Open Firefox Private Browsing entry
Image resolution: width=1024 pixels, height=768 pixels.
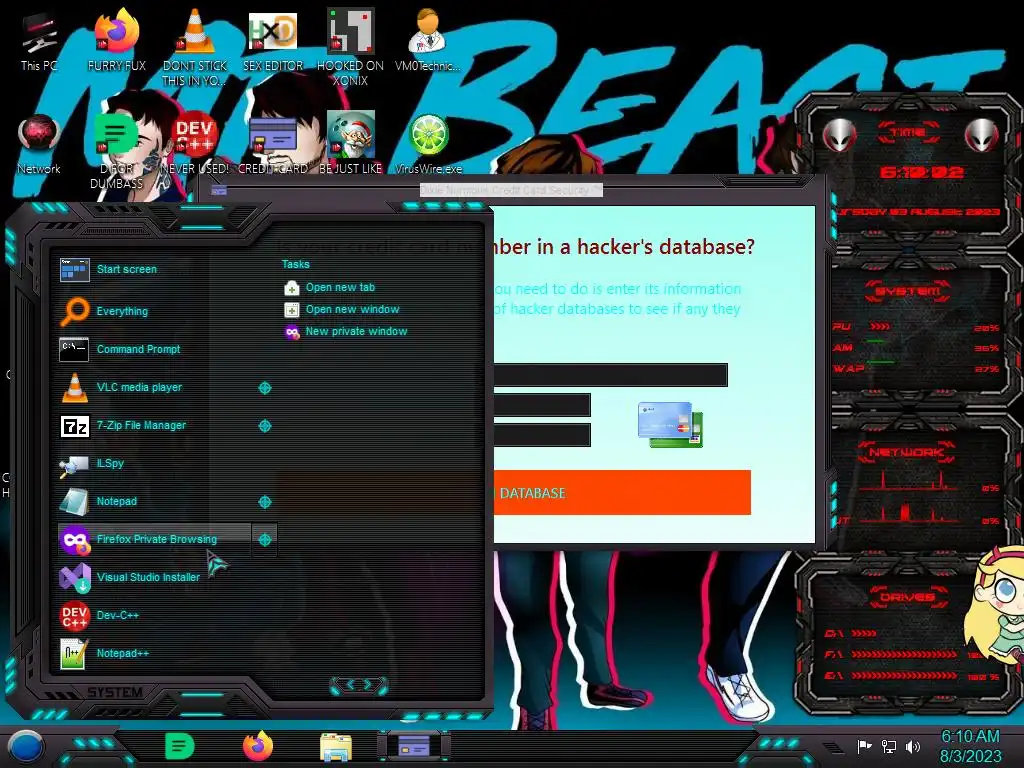click(154, 539)
